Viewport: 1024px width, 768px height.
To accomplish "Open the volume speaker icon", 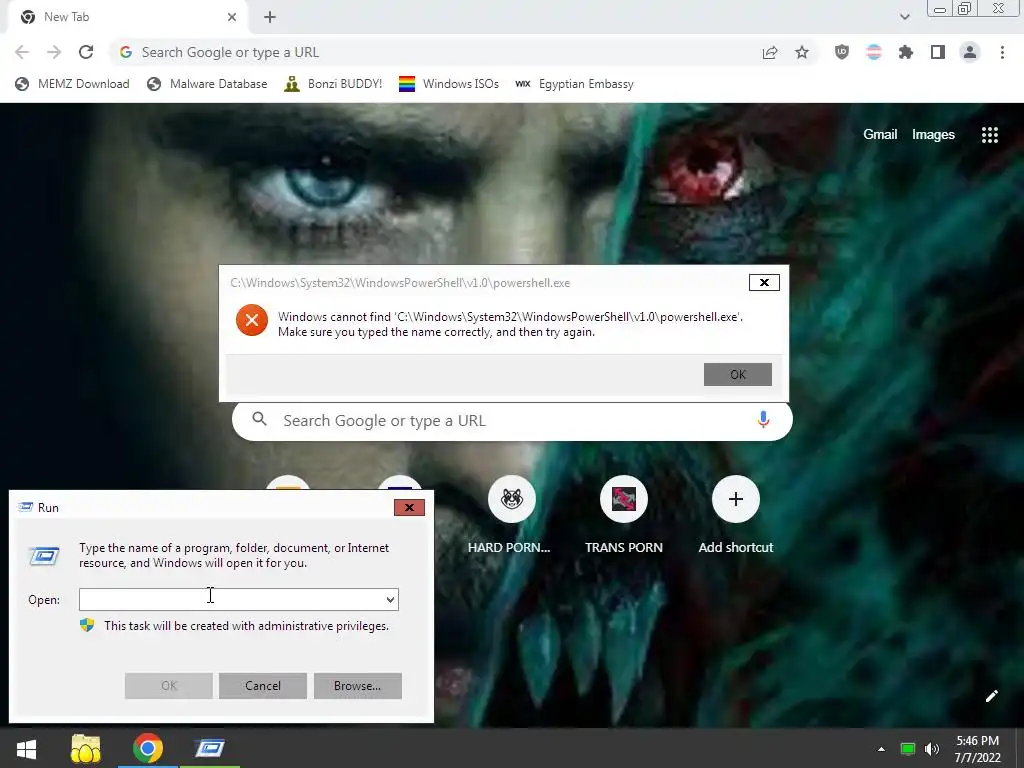I will tap(932, 749).
